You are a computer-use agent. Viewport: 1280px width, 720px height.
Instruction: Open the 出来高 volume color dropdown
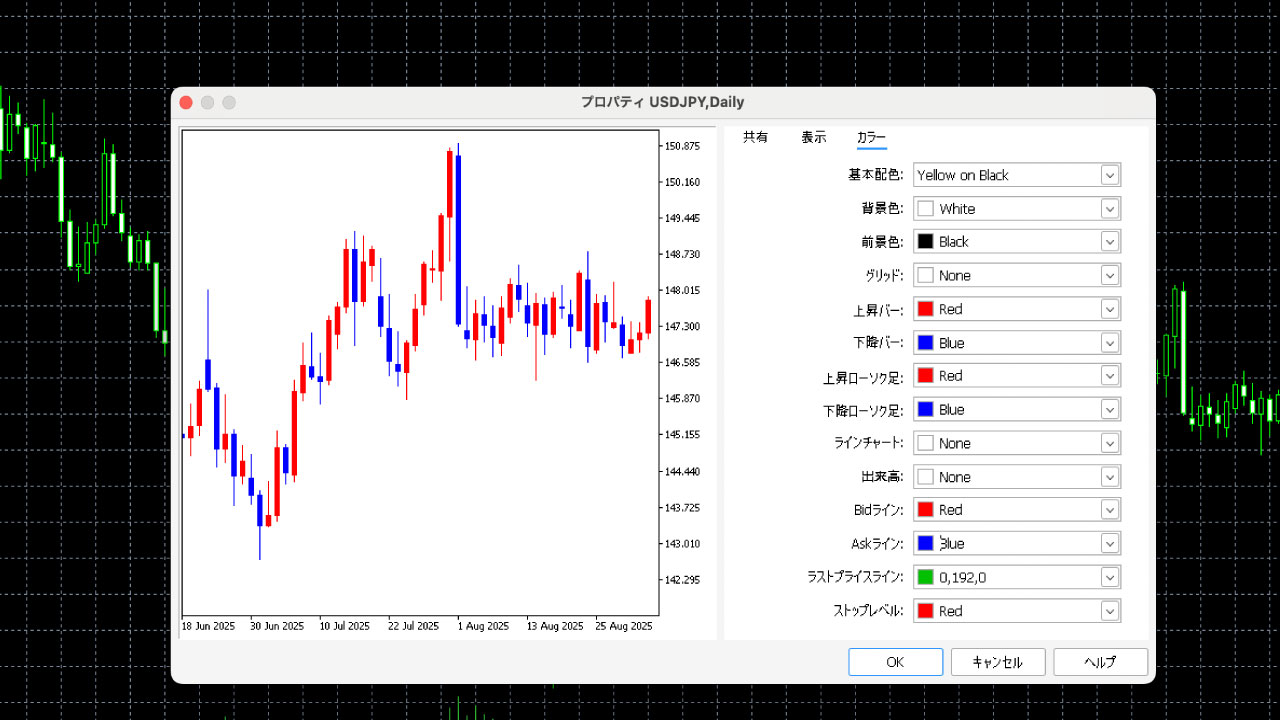click(1109, 476)
